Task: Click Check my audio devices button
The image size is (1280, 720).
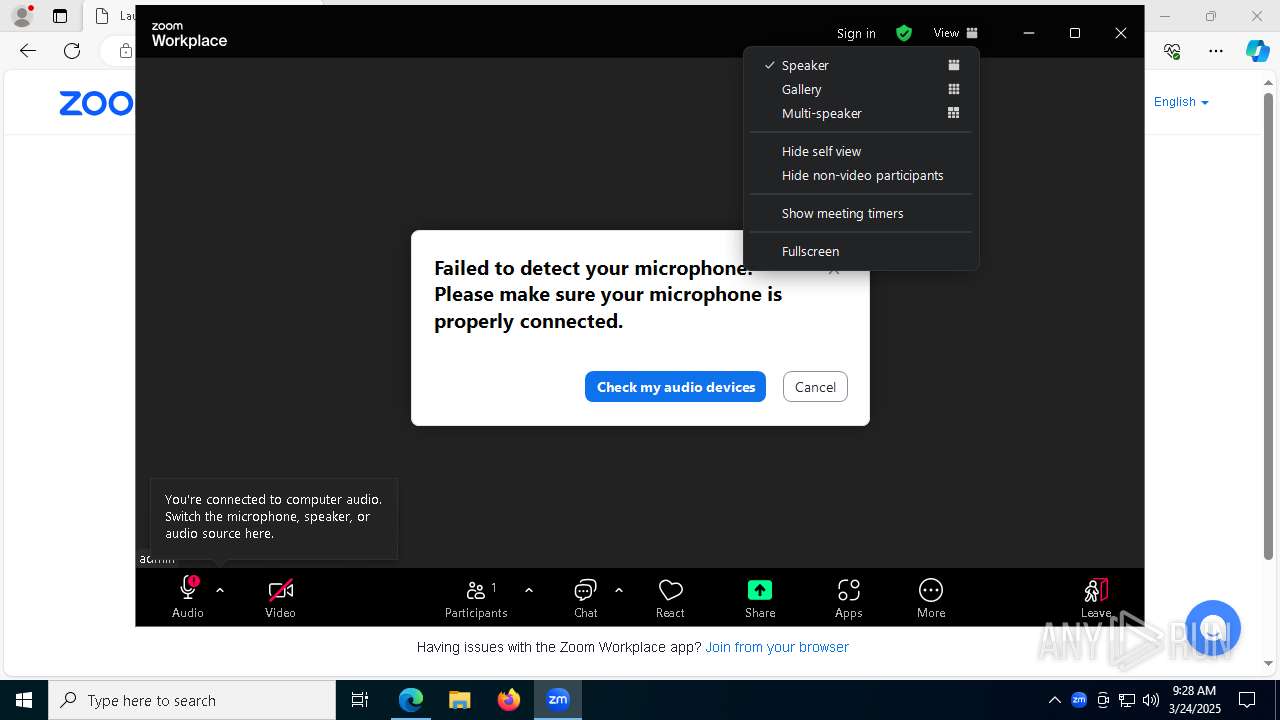Action: click(675, 387)
